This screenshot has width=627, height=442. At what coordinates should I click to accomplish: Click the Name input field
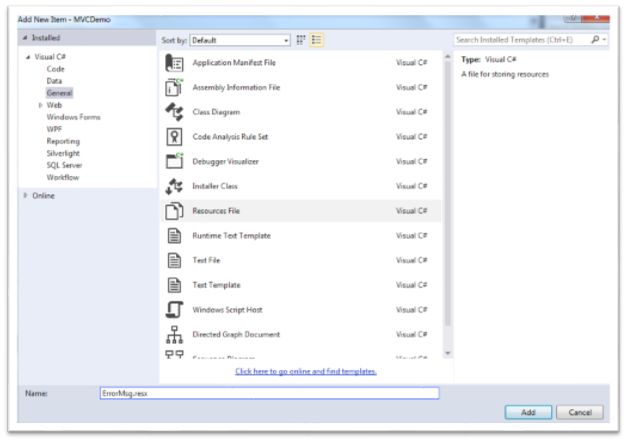point(270,393)
